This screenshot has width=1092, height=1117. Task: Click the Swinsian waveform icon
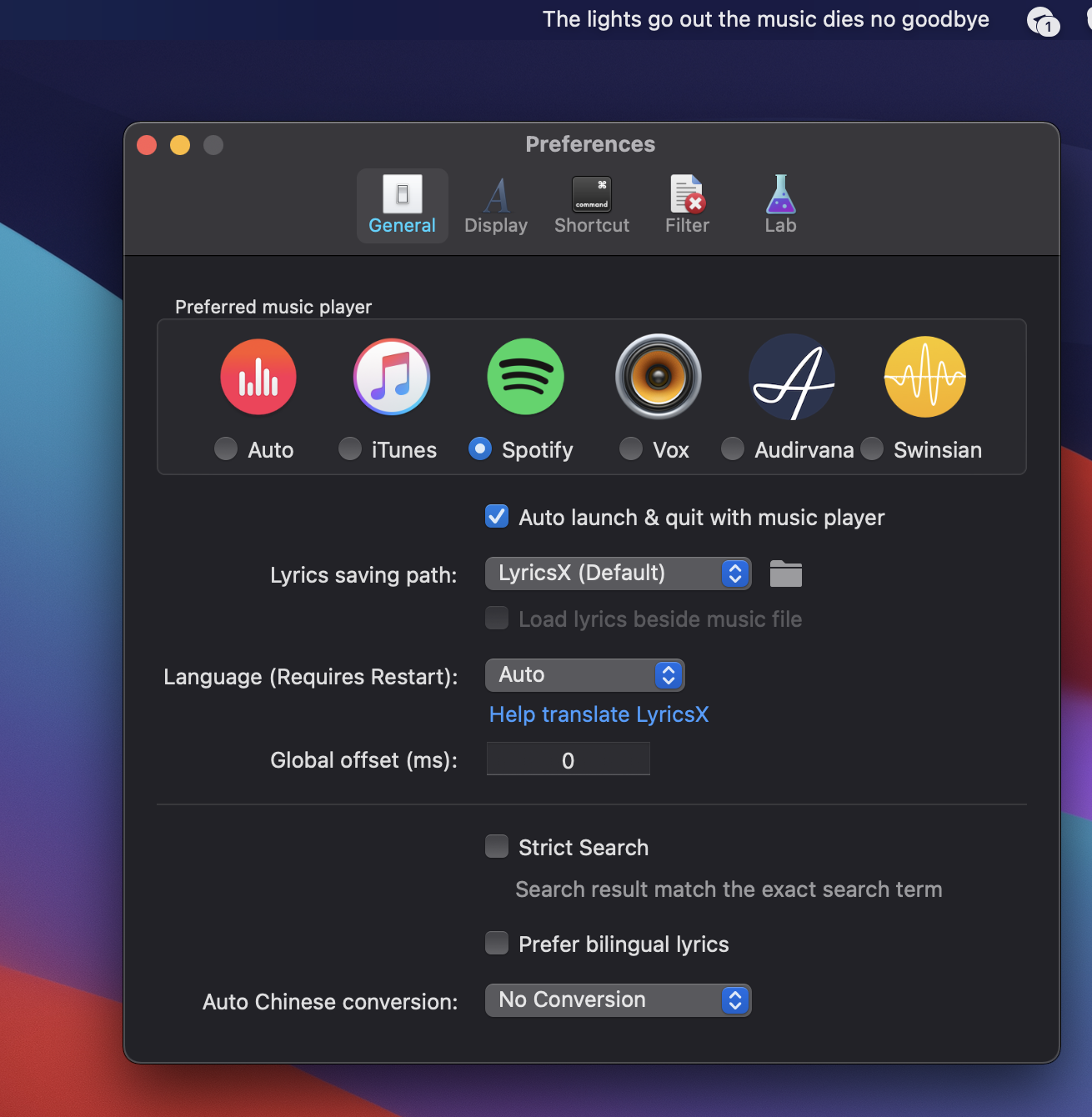925,377
